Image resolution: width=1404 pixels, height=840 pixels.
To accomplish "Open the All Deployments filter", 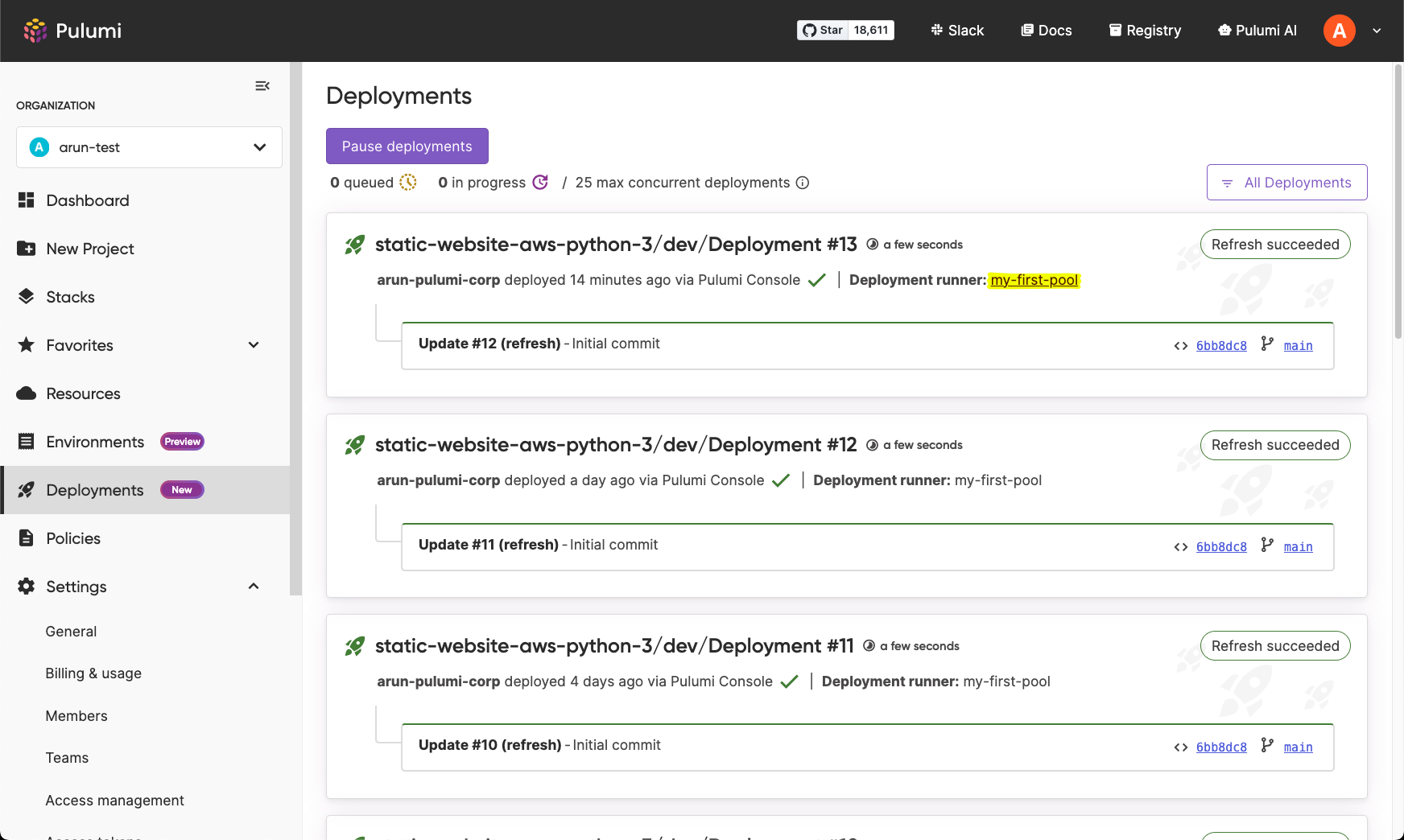I will (1286, 183).
